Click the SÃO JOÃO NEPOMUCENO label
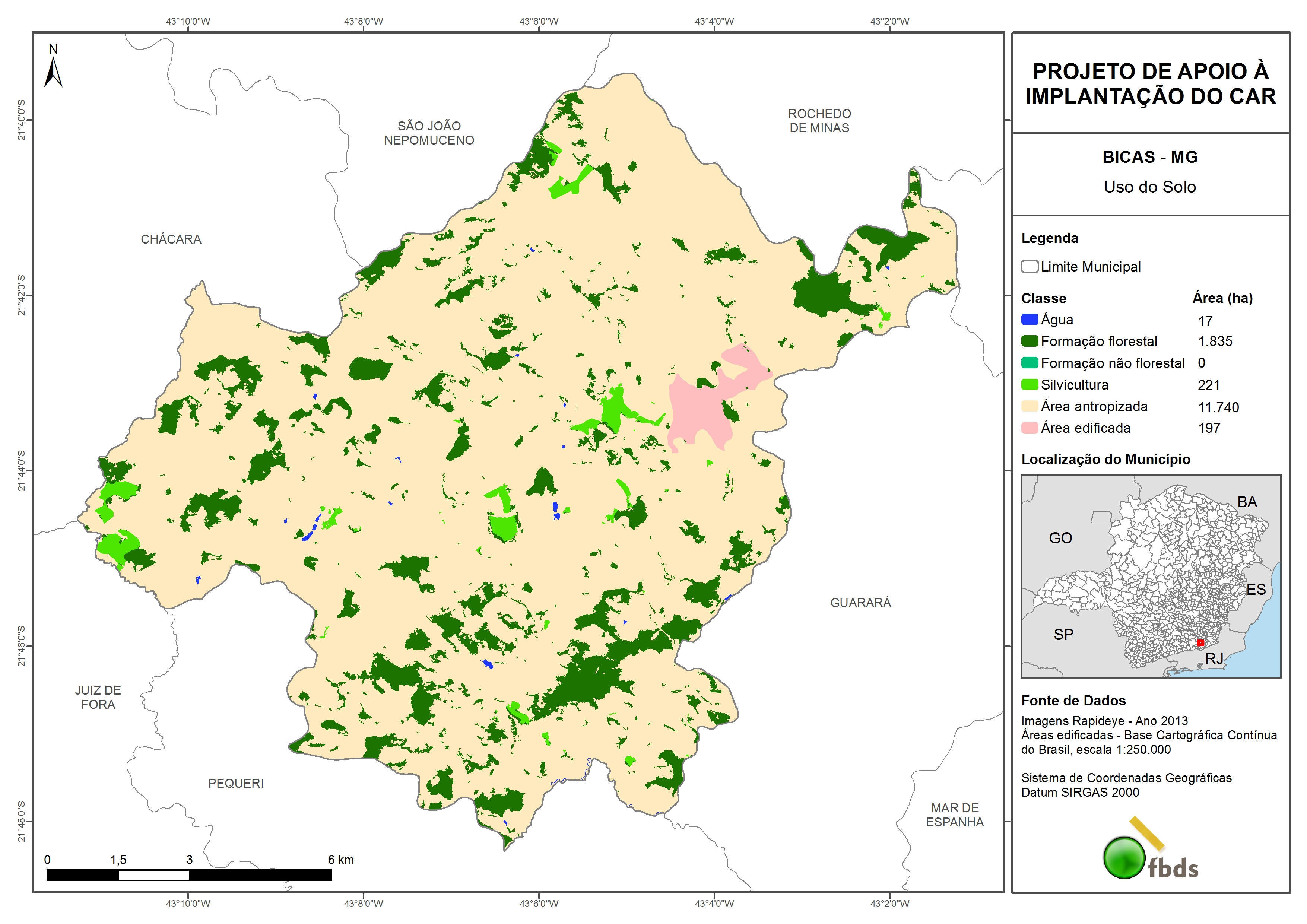Image resolution: width=1307 pixels, height=924 pixels. (429, 133)
